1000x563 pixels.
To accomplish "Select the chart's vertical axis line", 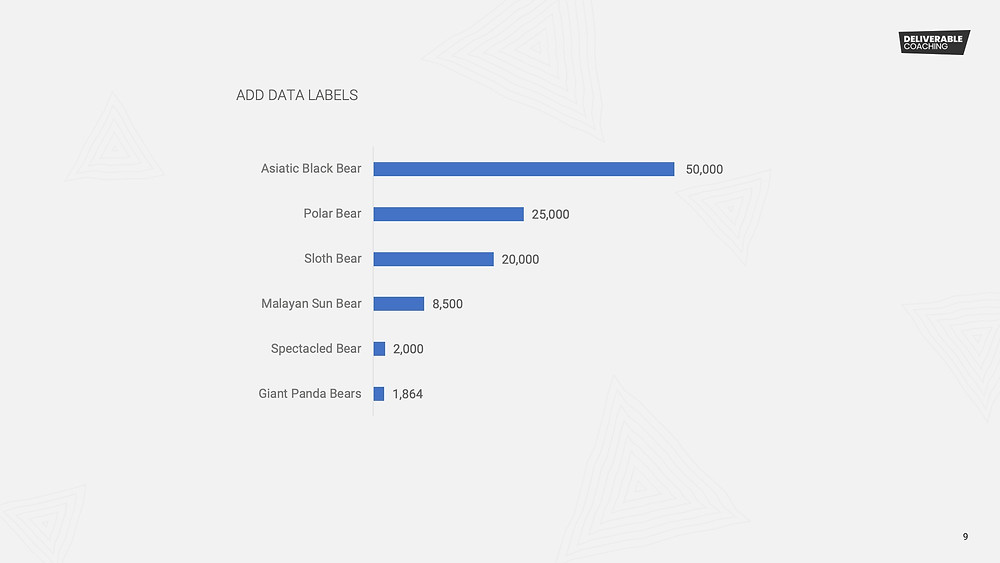I will click(373, 281).
